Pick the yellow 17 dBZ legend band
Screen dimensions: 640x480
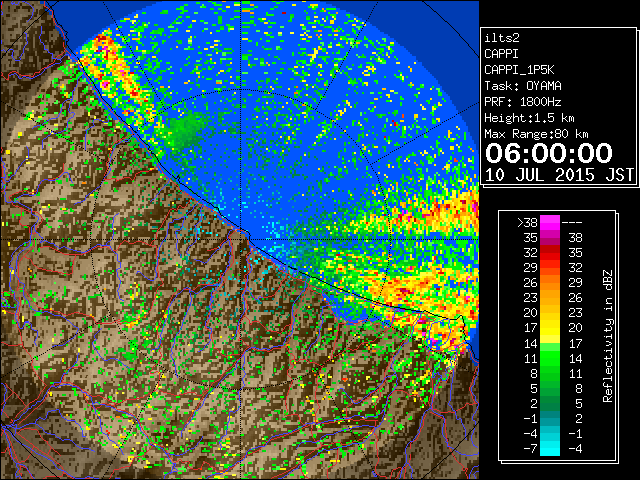550,328
